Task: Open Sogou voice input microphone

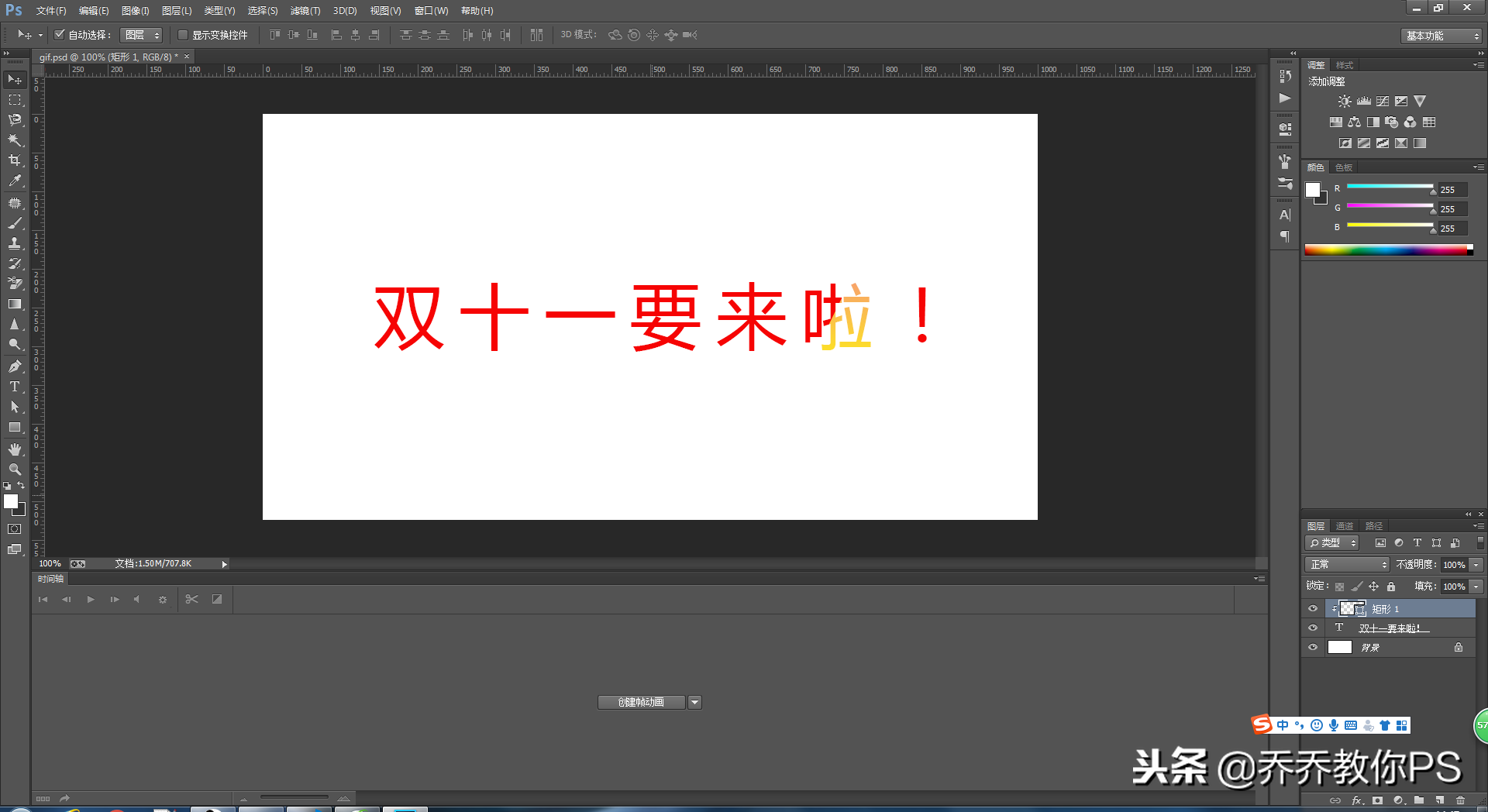Action: (x=1334, y=725)
